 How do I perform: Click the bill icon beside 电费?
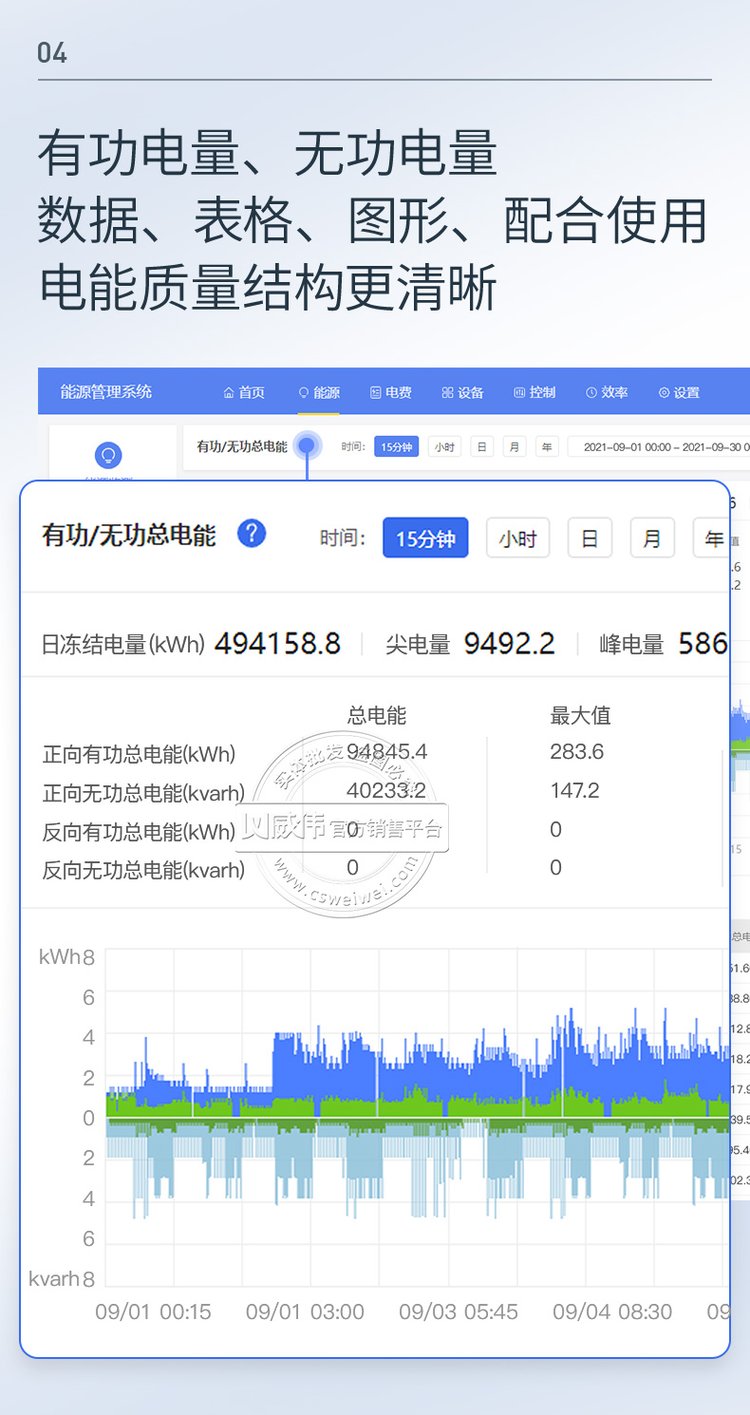click(x=376, y=393)
